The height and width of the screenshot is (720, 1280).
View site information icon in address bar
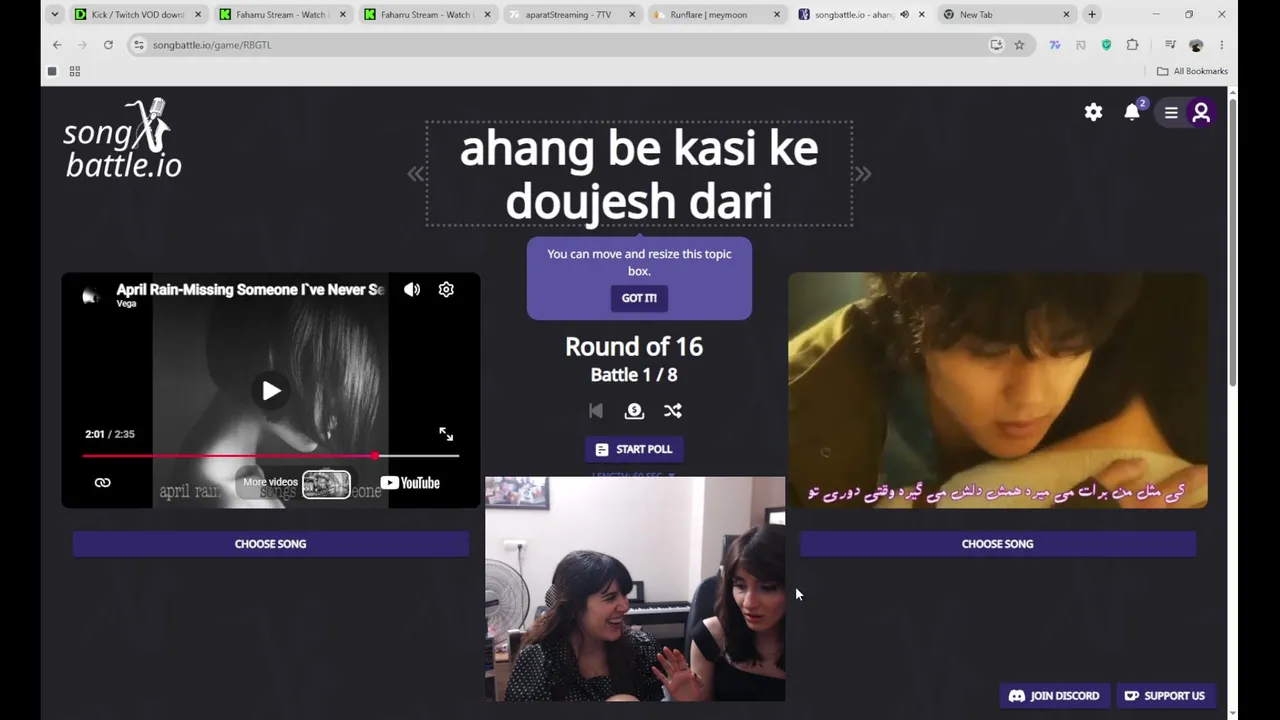[x=139, y=45]
